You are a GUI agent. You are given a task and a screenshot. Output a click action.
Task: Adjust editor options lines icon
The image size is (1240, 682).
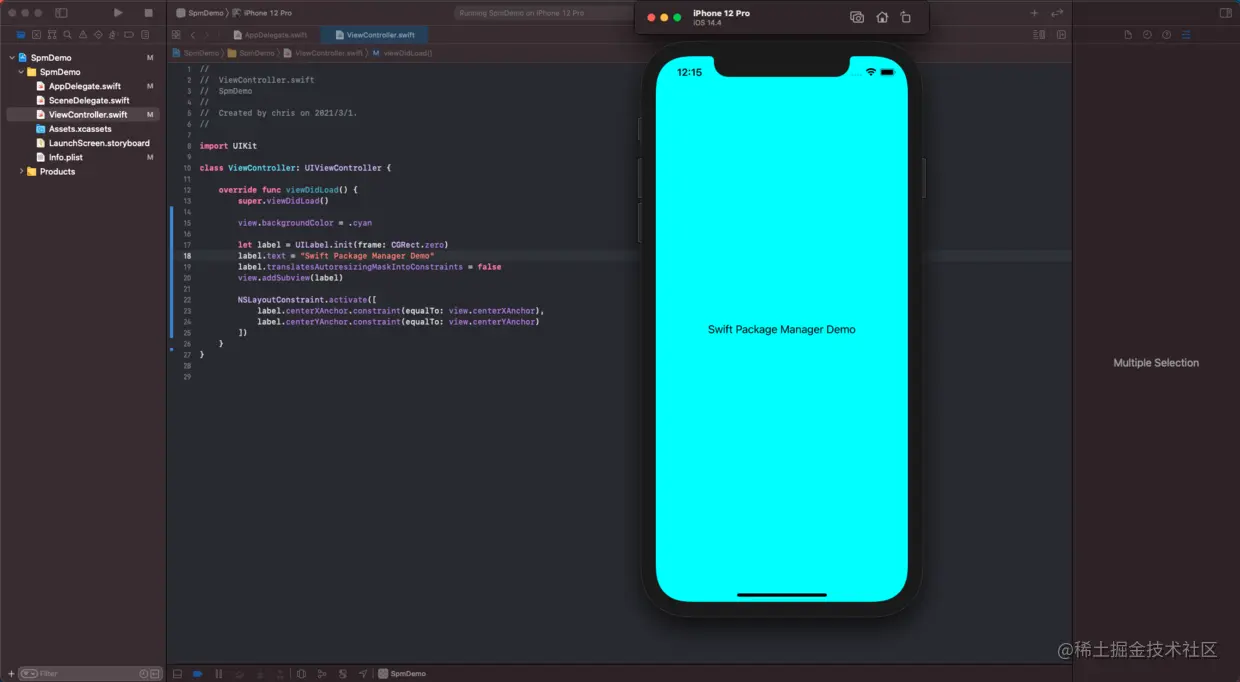point(1041,34)
